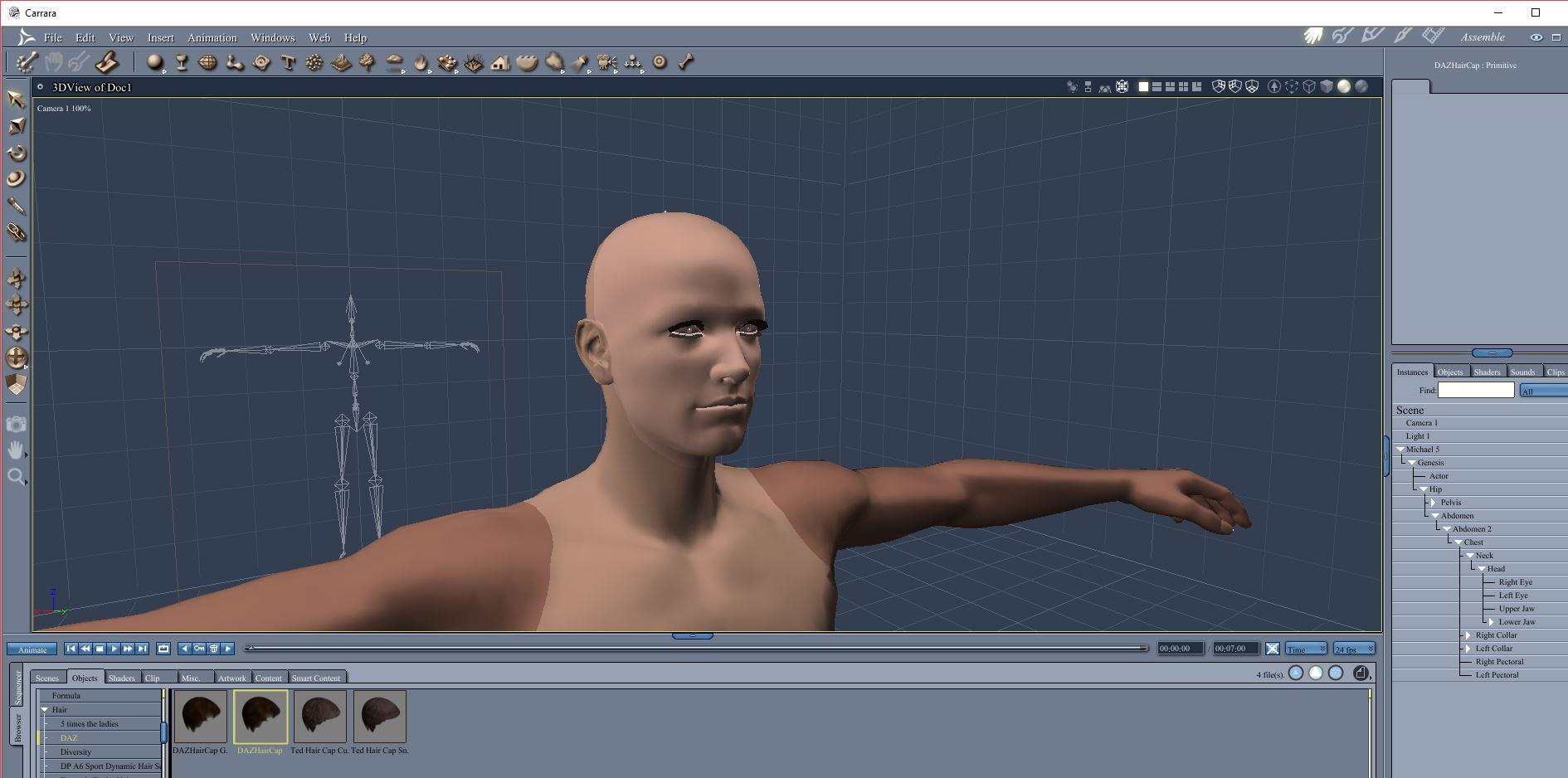Viewport: 1568px width, 778px height.
Task: Expand the Pelvis tree node
Action: click(1434, 503)
